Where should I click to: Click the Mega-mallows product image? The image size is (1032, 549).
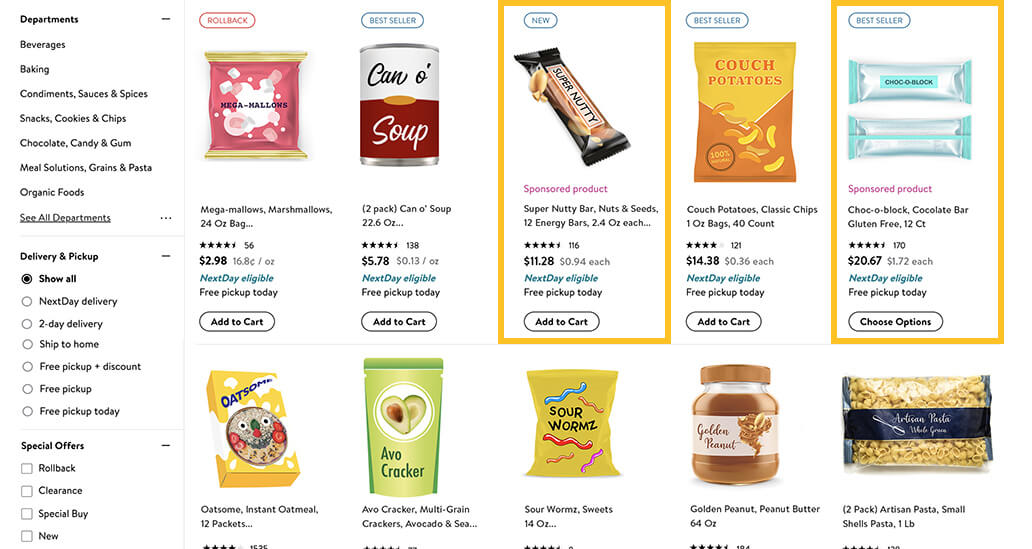[x=256, y=105]
